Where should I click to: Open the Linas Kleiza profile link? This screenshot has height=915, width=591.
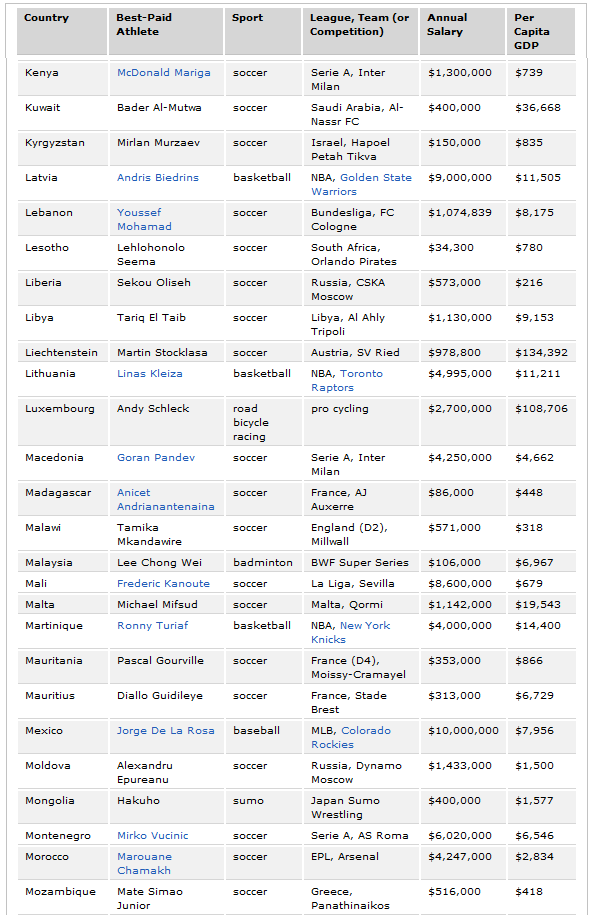pyautogui.click(x=149, y=374)
